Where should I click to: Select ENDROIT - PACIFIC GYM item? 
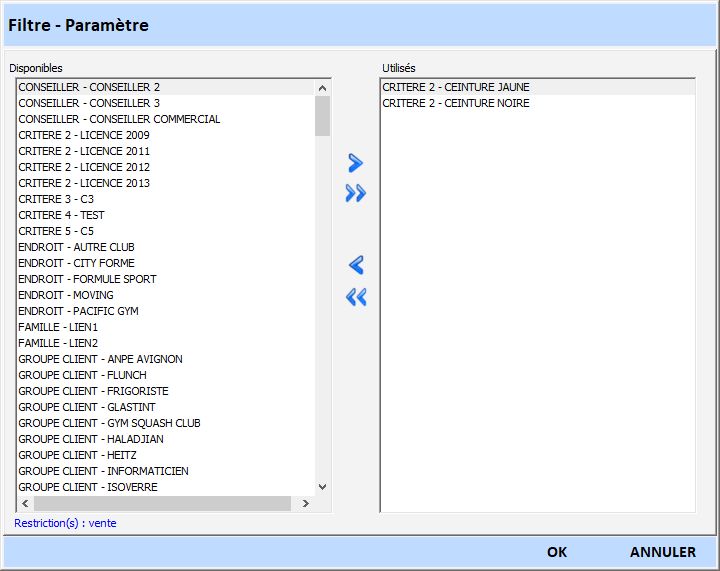tap(78, 311)
